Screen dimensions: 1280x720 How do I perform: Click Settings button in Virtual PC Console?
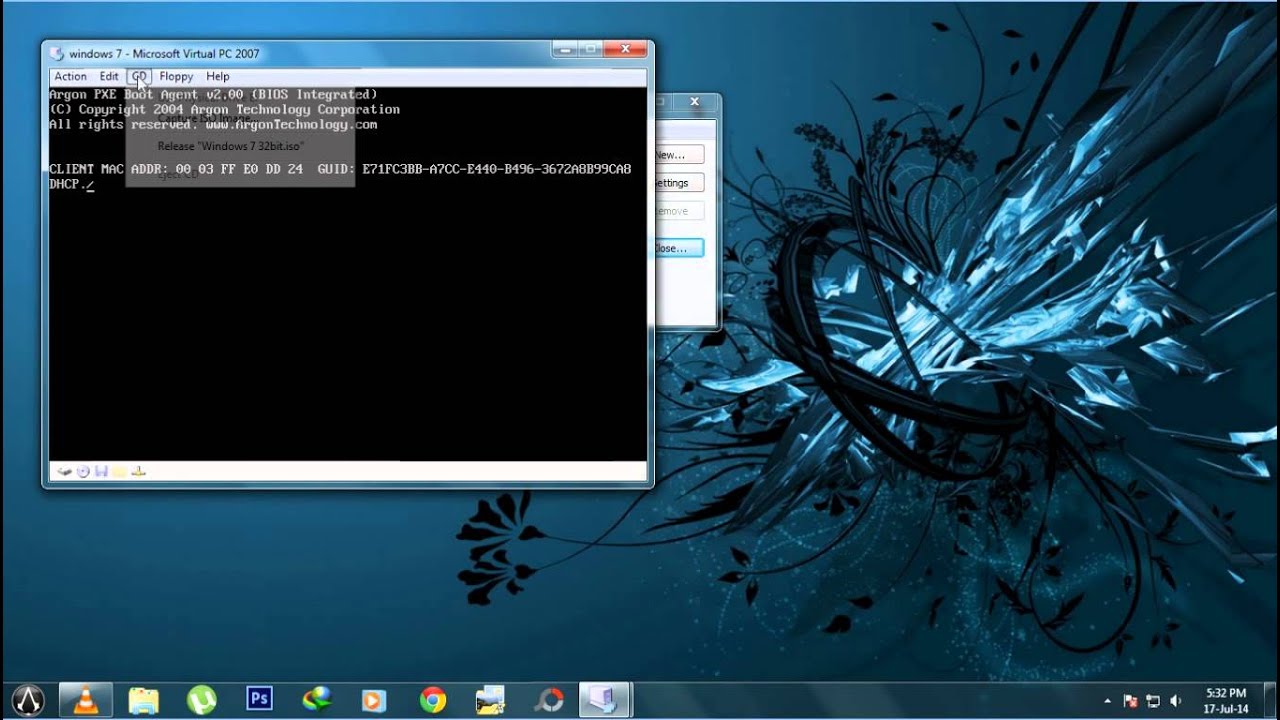click(x=679, y=183)
